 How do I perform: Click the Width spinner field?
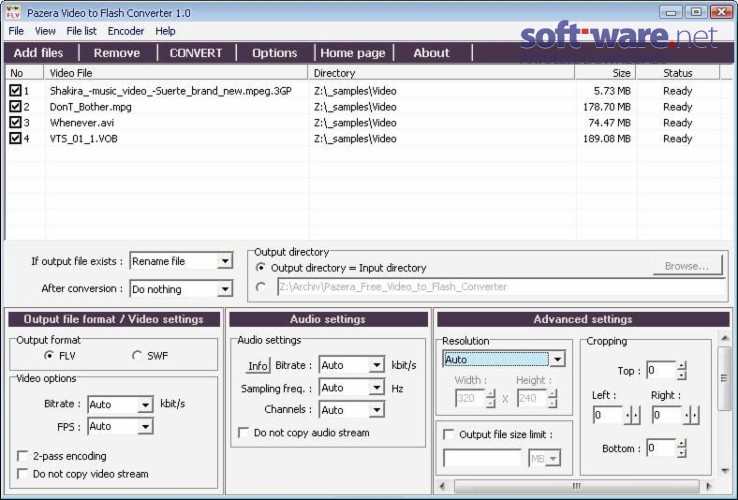point(470,398)
